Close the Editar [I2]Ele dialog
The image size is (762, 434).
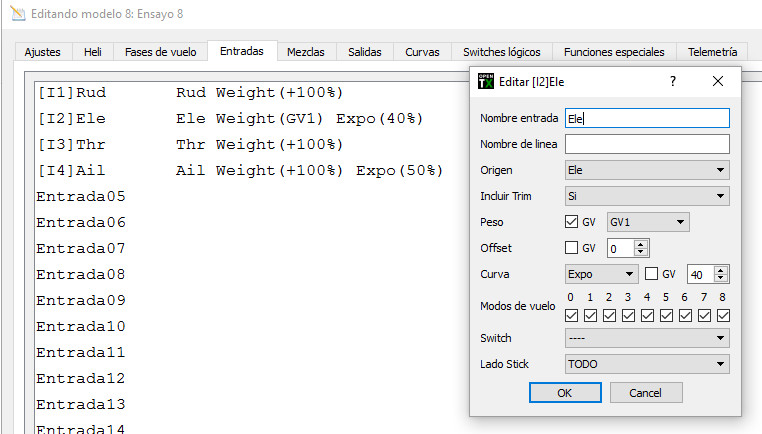click(x=717, y=82)
